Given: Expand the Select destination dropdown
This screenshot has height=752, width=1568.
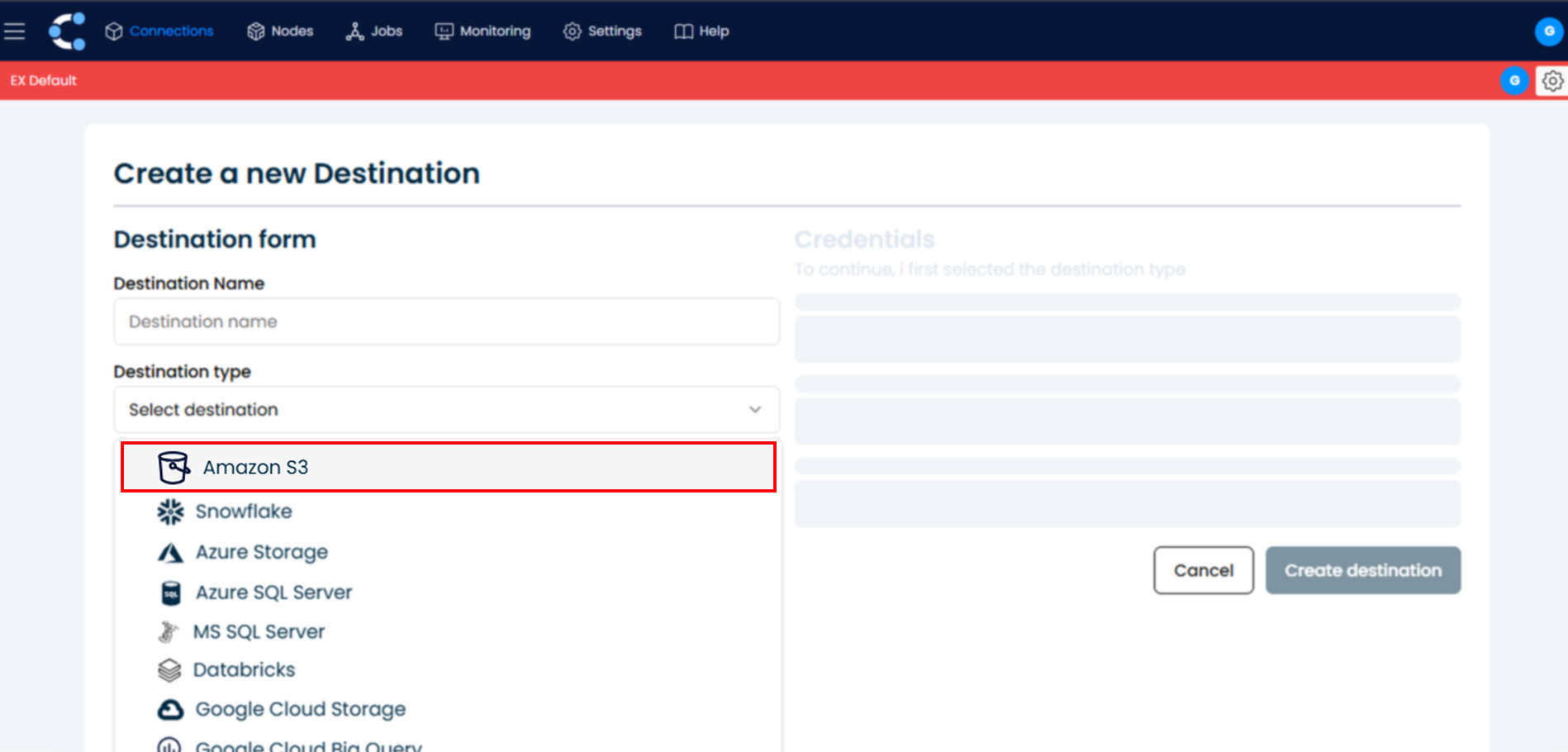Looking at the screenshot, I should (446, 409).
